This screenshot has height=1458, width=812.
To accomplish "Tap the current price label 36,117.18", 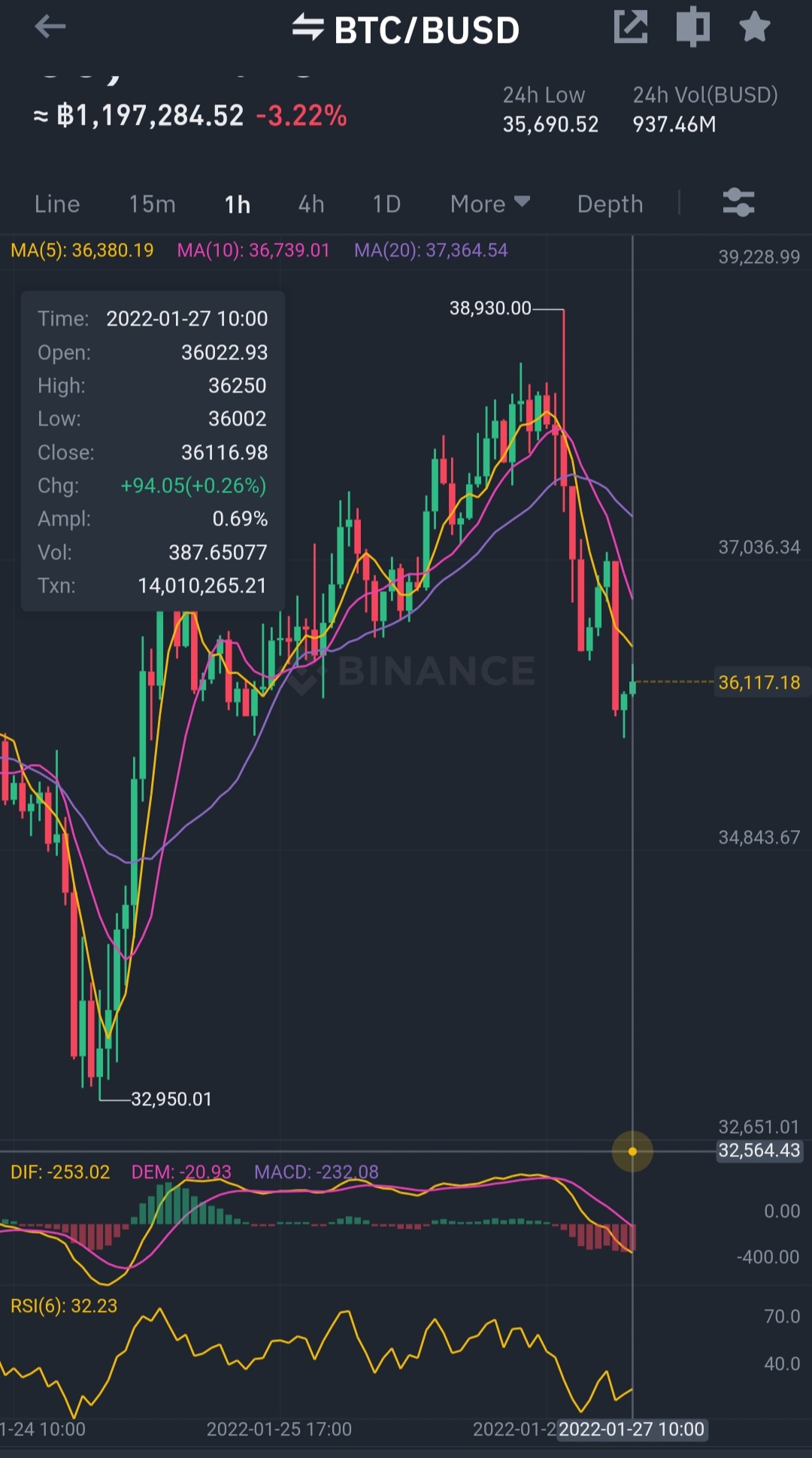I will [x=759, y=683].
